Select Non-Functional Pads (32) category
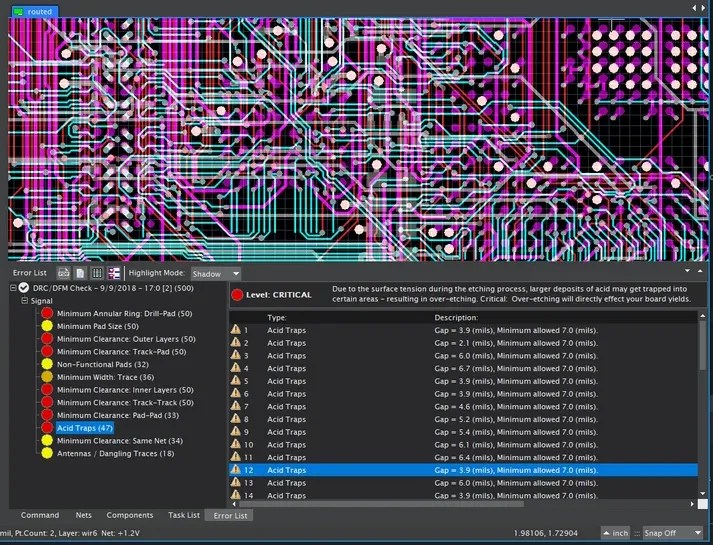Screen dimensions: 713x545 click(x=103, y=364)
